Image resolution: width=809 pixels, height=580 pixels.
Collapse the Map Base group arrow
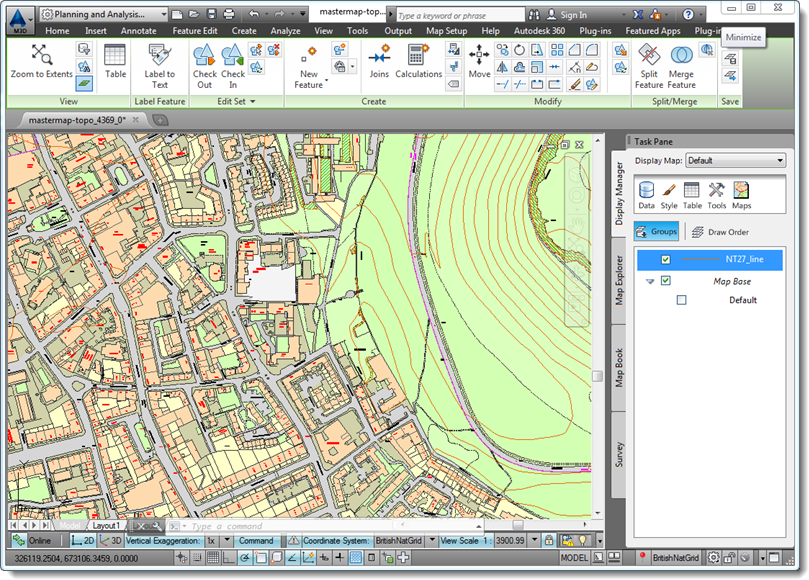(650, 281)
